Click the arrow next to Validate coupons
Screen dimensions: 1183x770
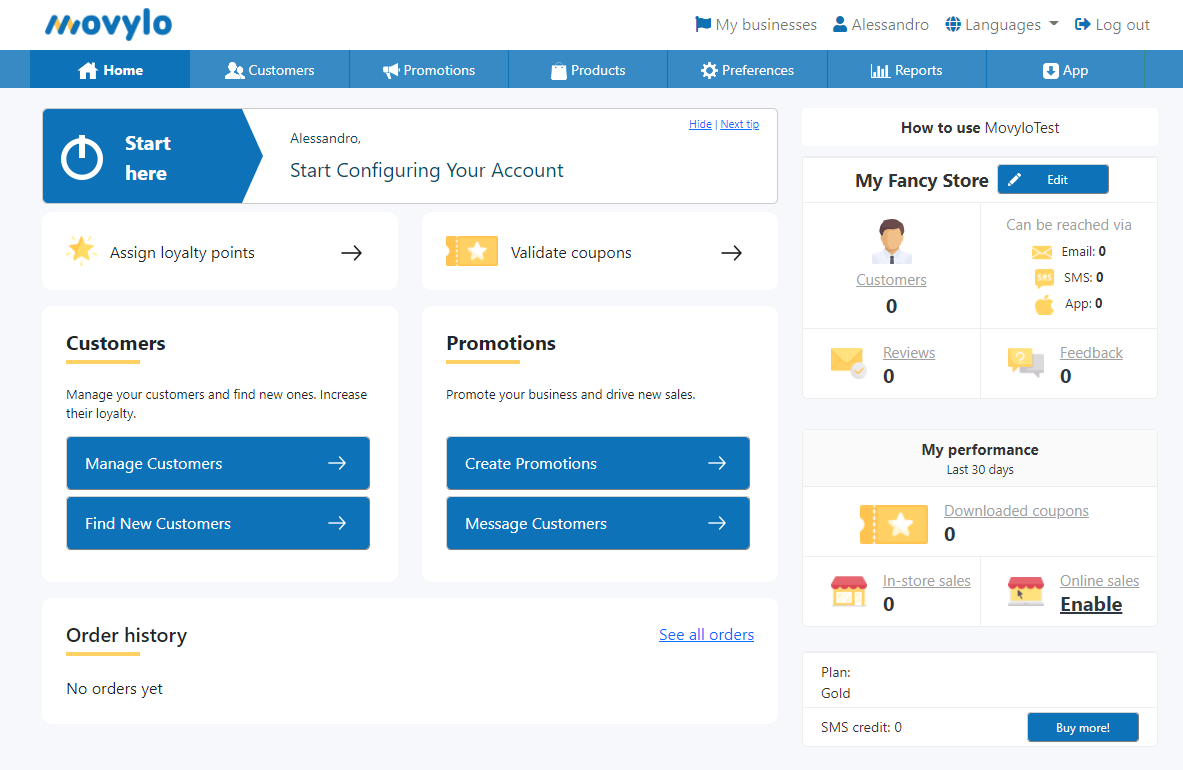(732, 253)
